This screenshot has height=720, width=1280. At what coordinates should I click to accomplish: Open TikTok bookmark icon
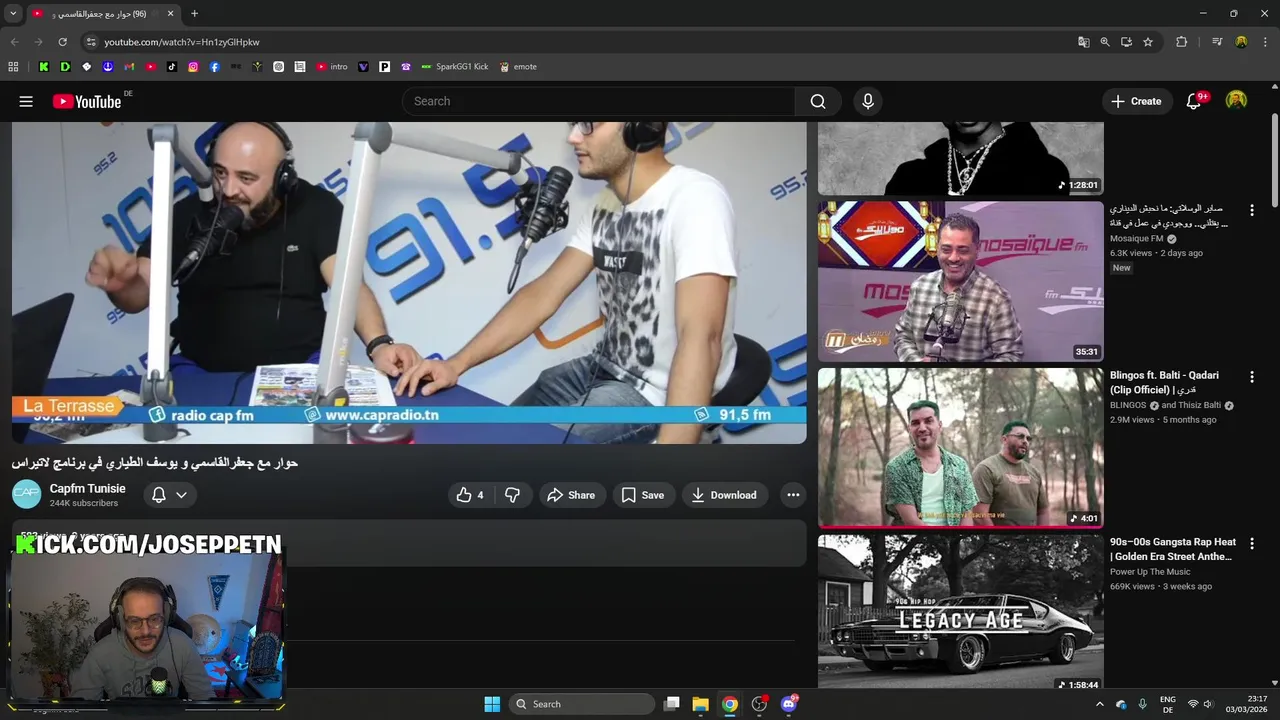[172, 67]
